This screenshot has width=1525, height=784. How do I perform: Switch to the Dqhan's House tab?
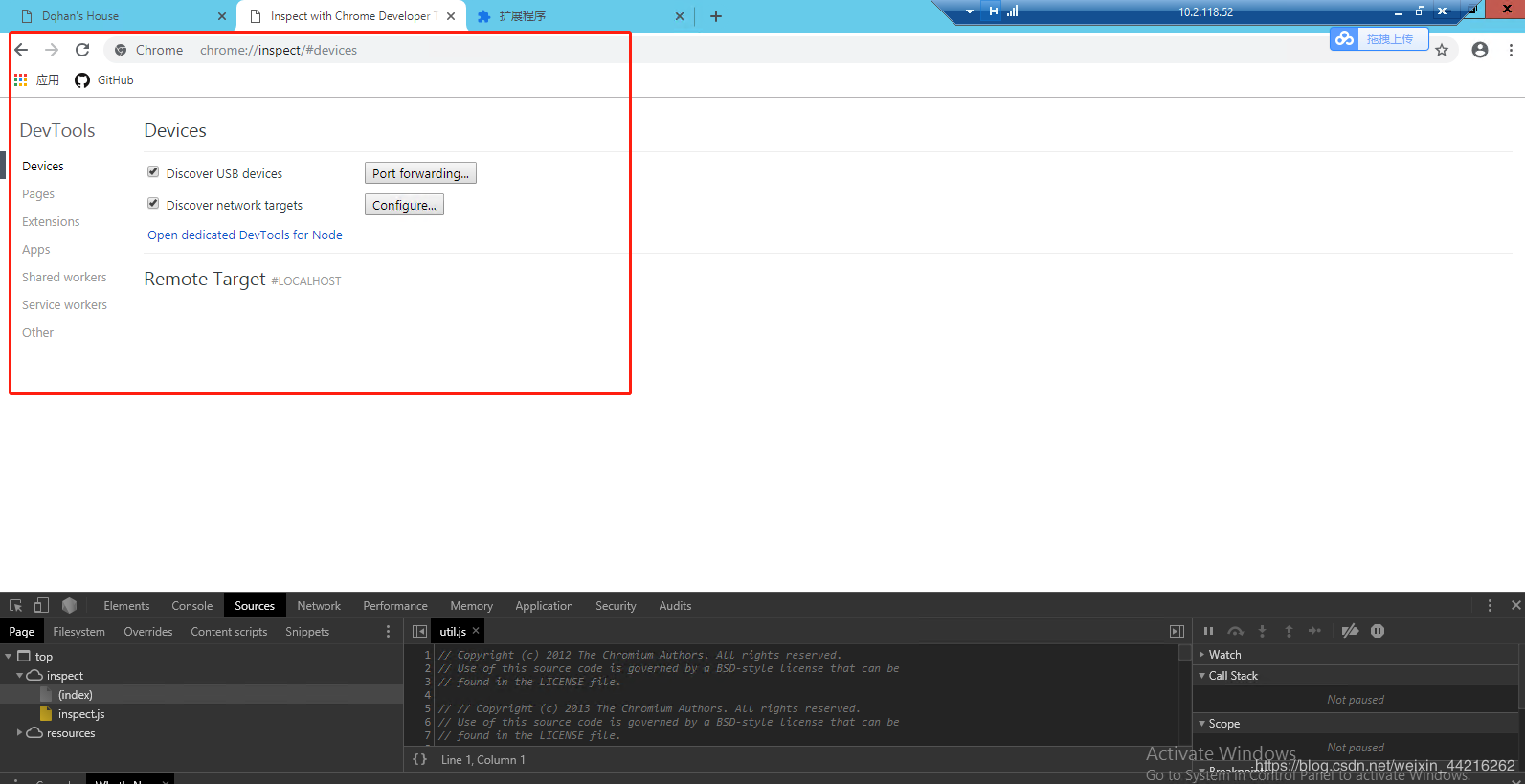click(123, 16)
